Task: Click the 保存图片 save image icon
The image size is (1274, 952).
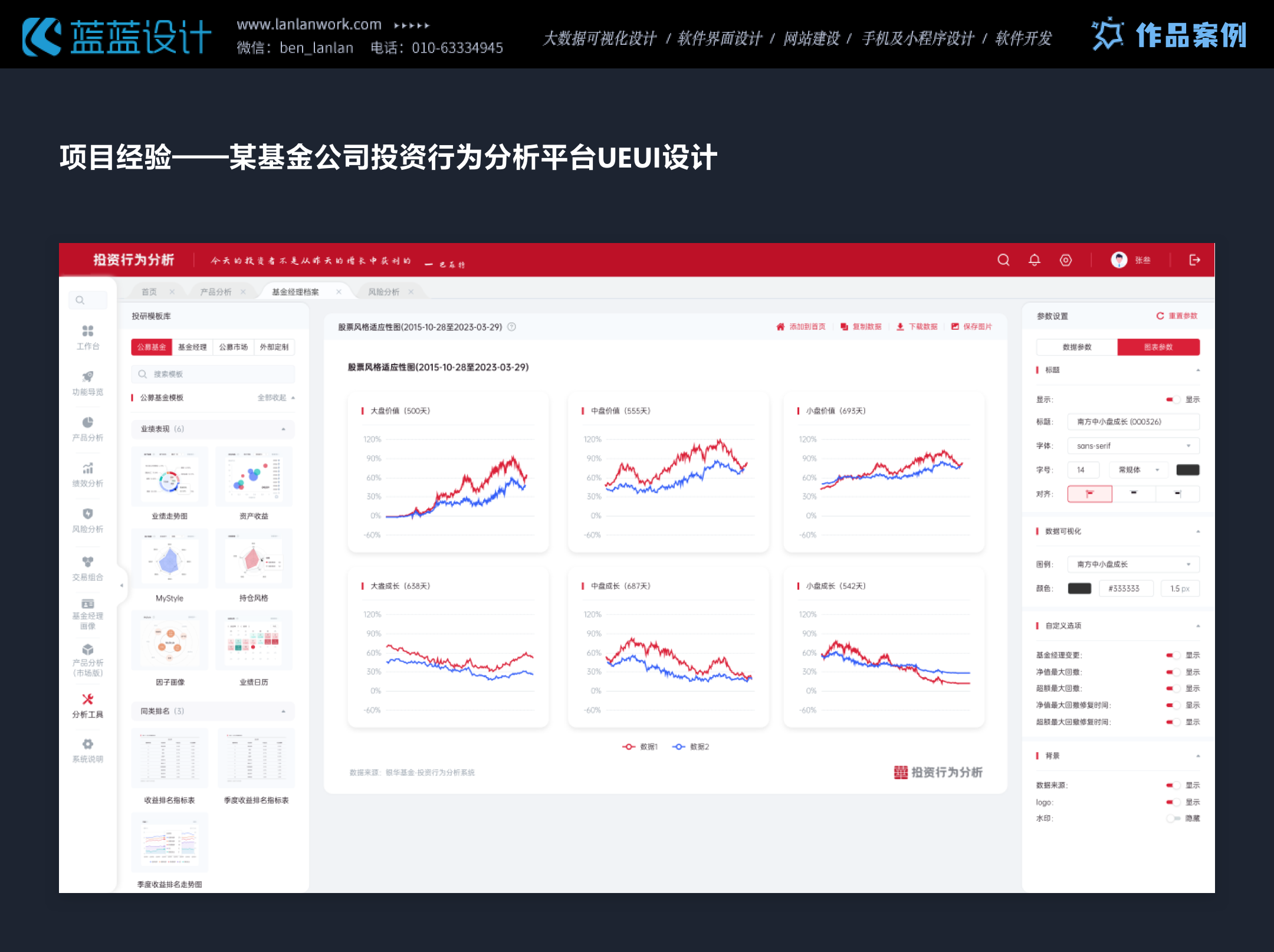Action: tap(955, 327)
